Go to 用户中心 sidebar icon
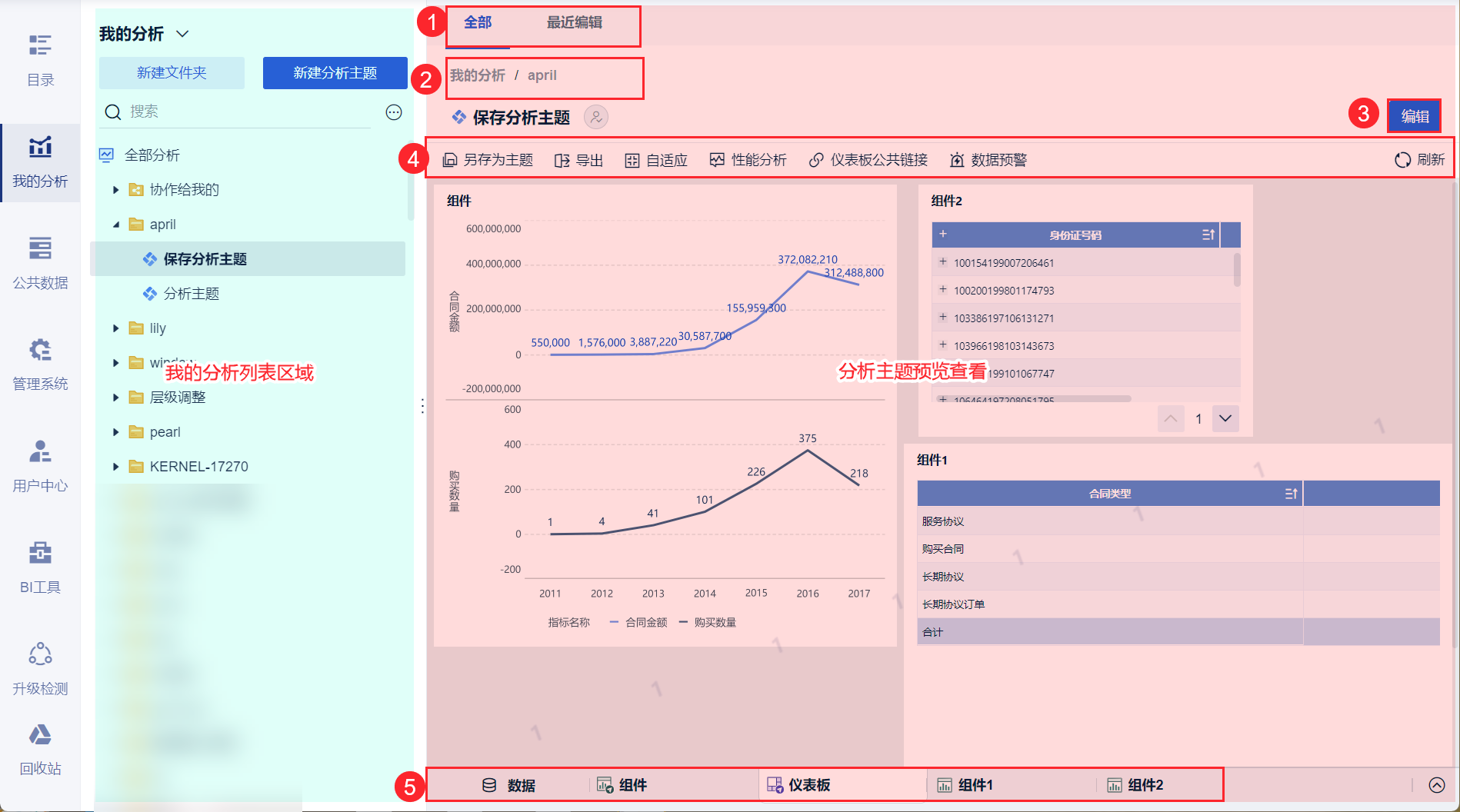 (x=40, y=451)
